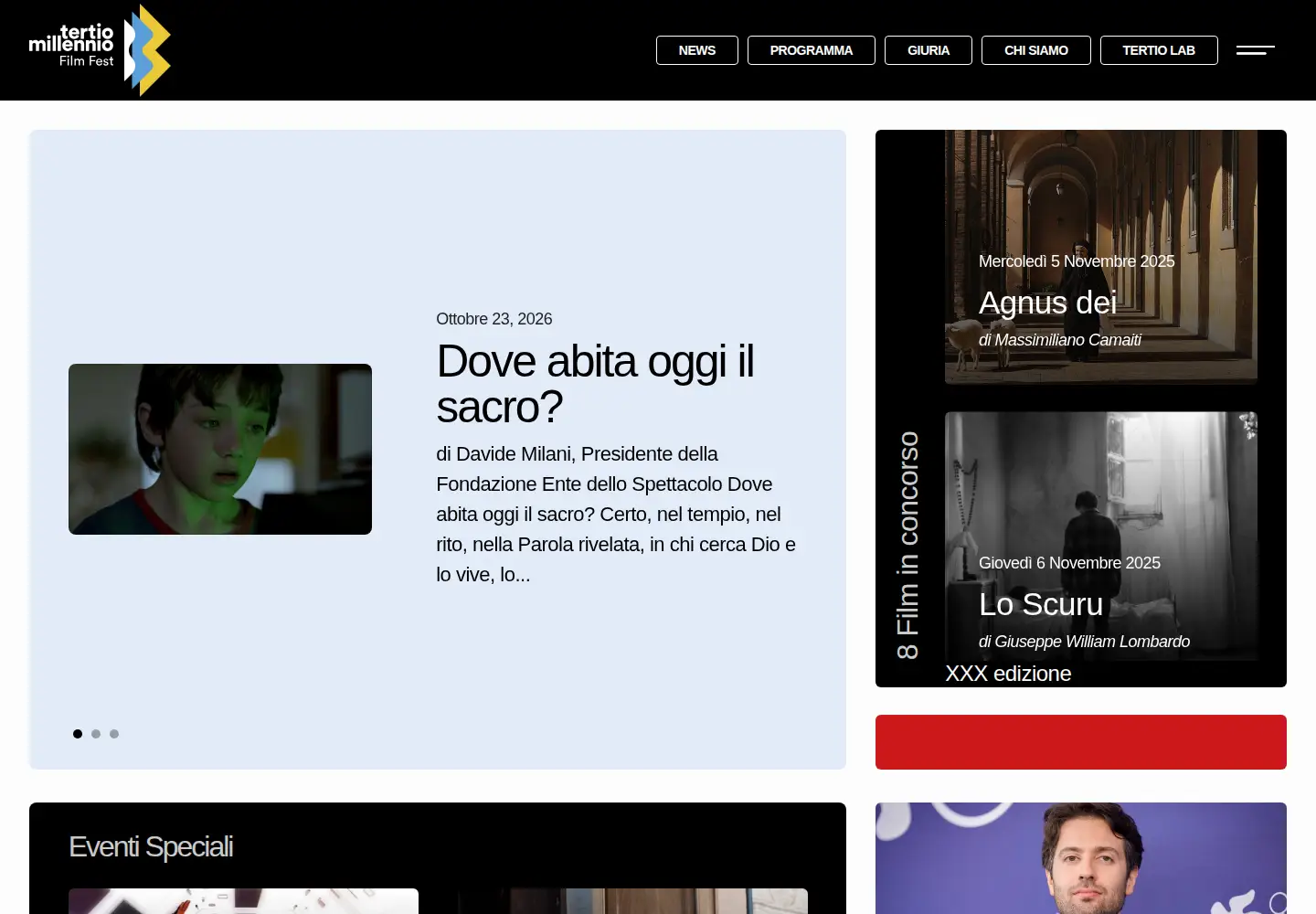Click the date 'Ottobre 23, 2026'
The width and height of the screenshot is (1316, 914).
point(494,319)
